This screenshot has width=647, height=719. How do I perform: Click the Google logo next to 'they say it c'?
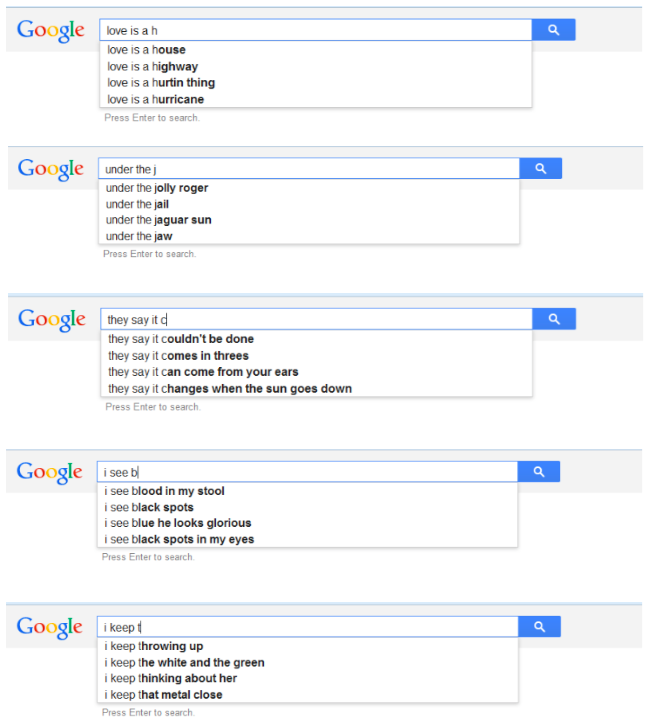coord(52,320)
